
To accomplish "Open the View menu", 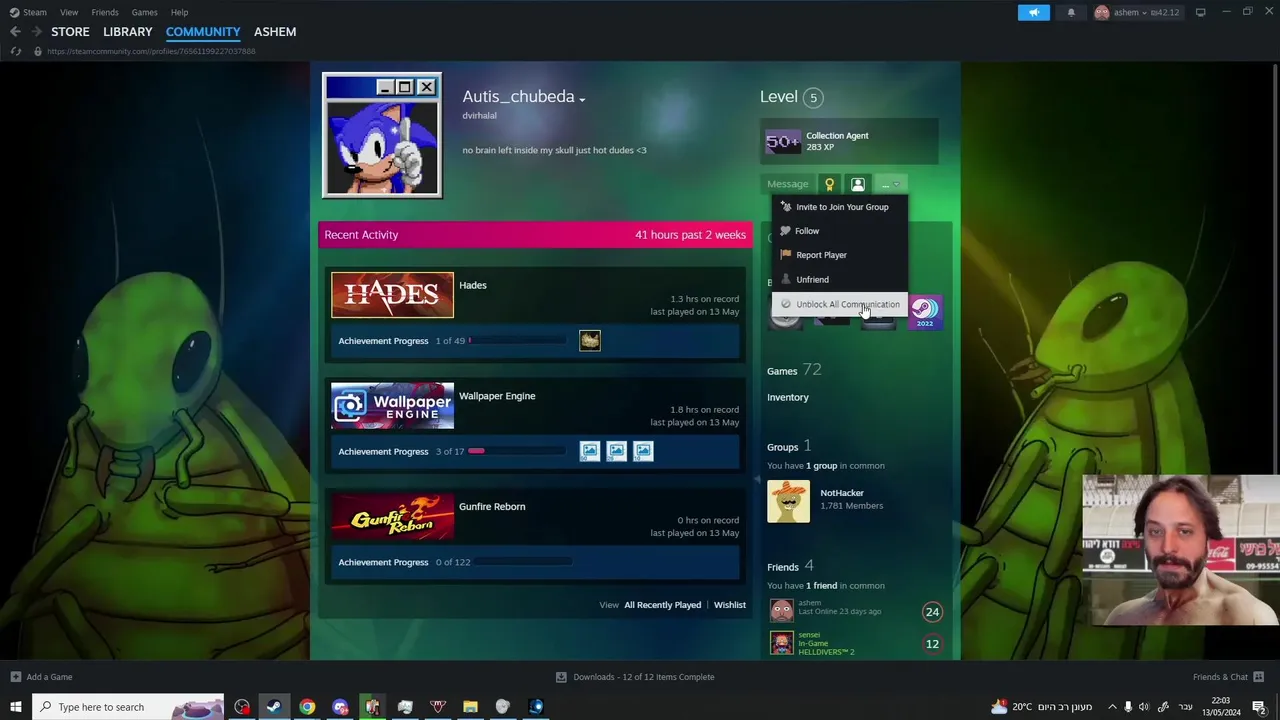I will coord(69,12).
